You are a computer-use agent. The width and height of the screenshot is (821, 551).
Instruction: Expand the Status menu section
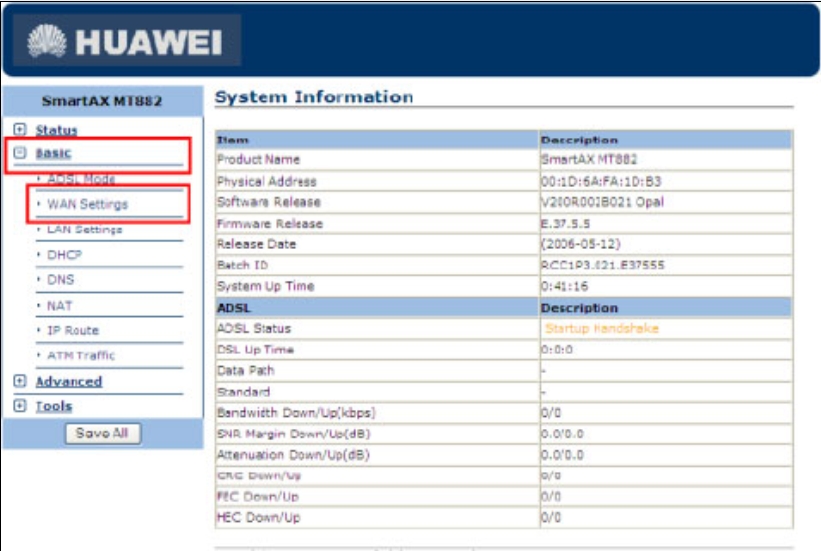click(20, 129)
